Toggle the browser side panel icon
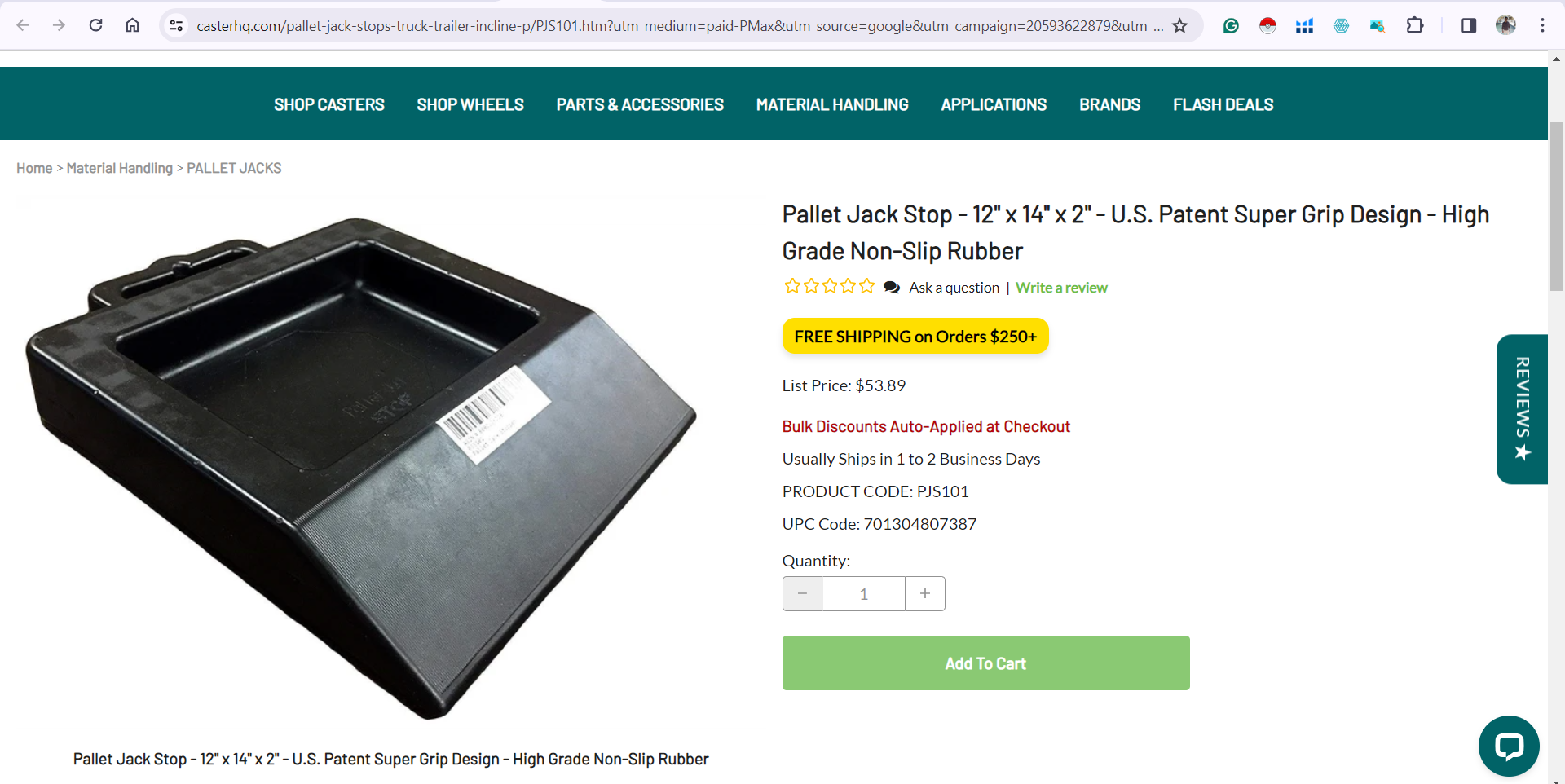Image resolution: width=1565 pixels, height=784 pixels. 1469,26
